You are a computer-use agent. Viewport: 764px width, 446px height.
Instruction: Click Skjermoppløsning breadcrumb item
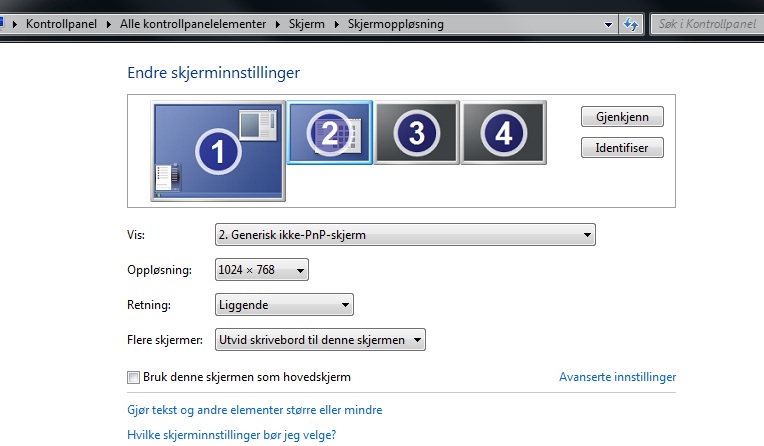[x=396, y=24]
